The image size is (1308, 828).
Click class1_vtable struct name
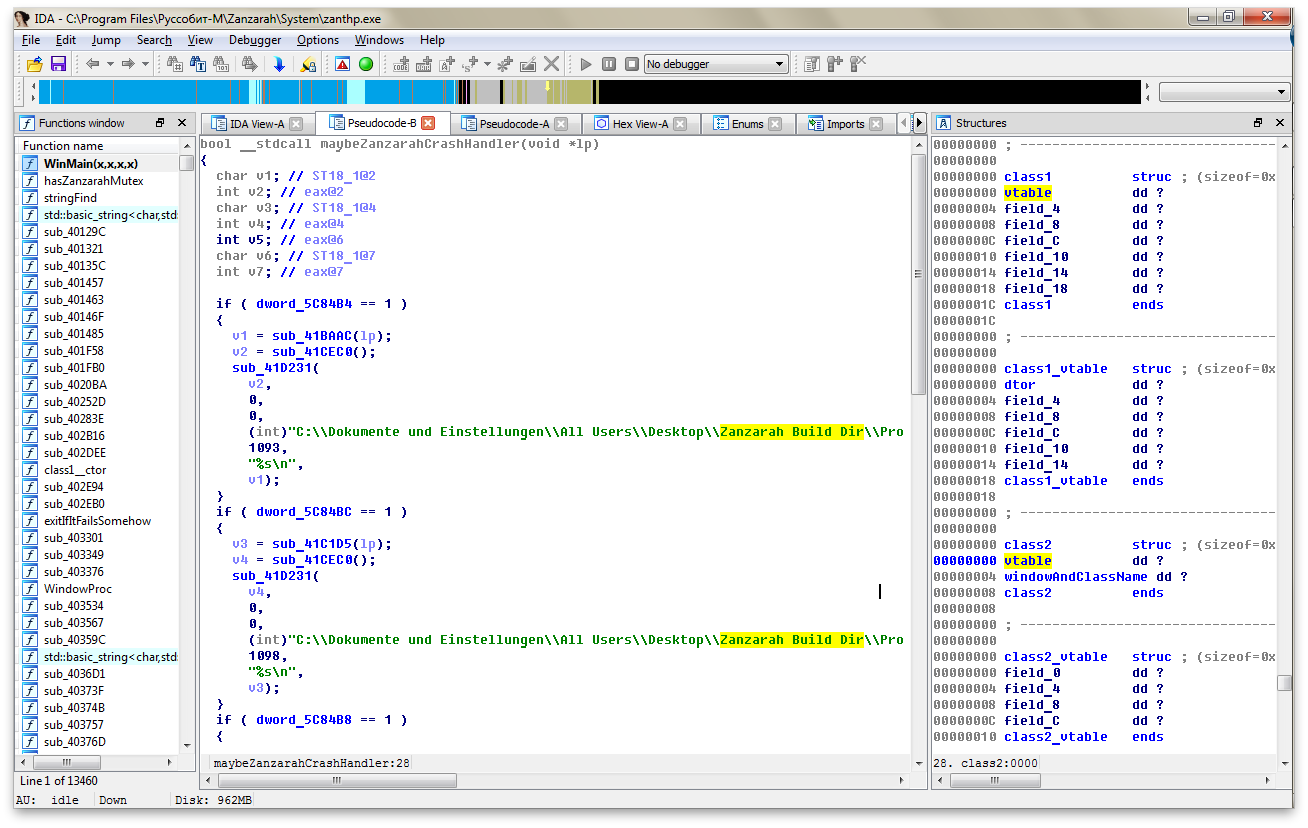[1056, 369]
